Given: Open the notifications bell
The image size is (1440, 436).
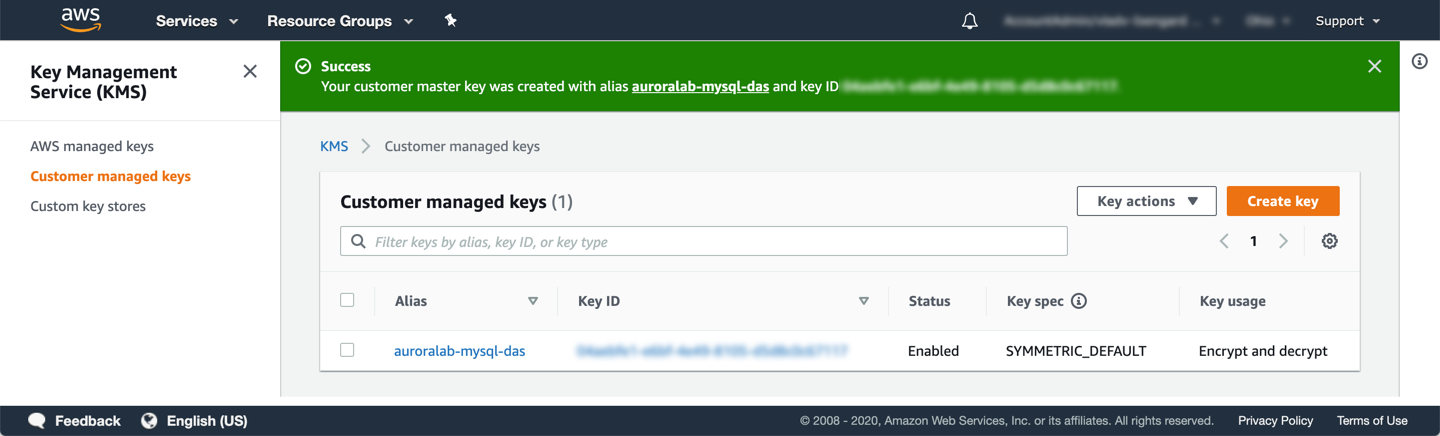Looking at the screenshot, I should (969, 21).
